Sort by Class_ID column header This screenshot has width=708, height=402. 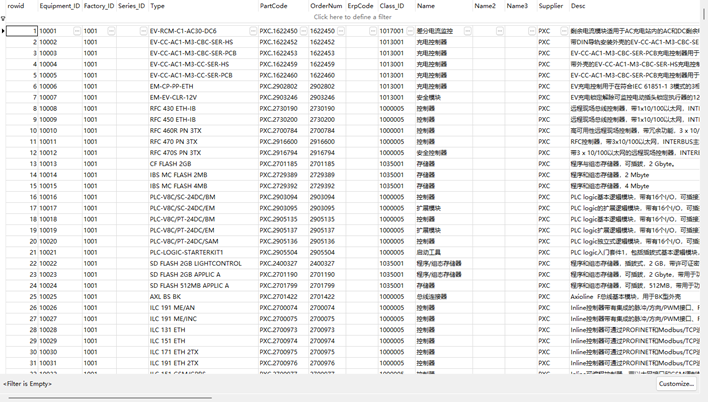click(396, 6)
